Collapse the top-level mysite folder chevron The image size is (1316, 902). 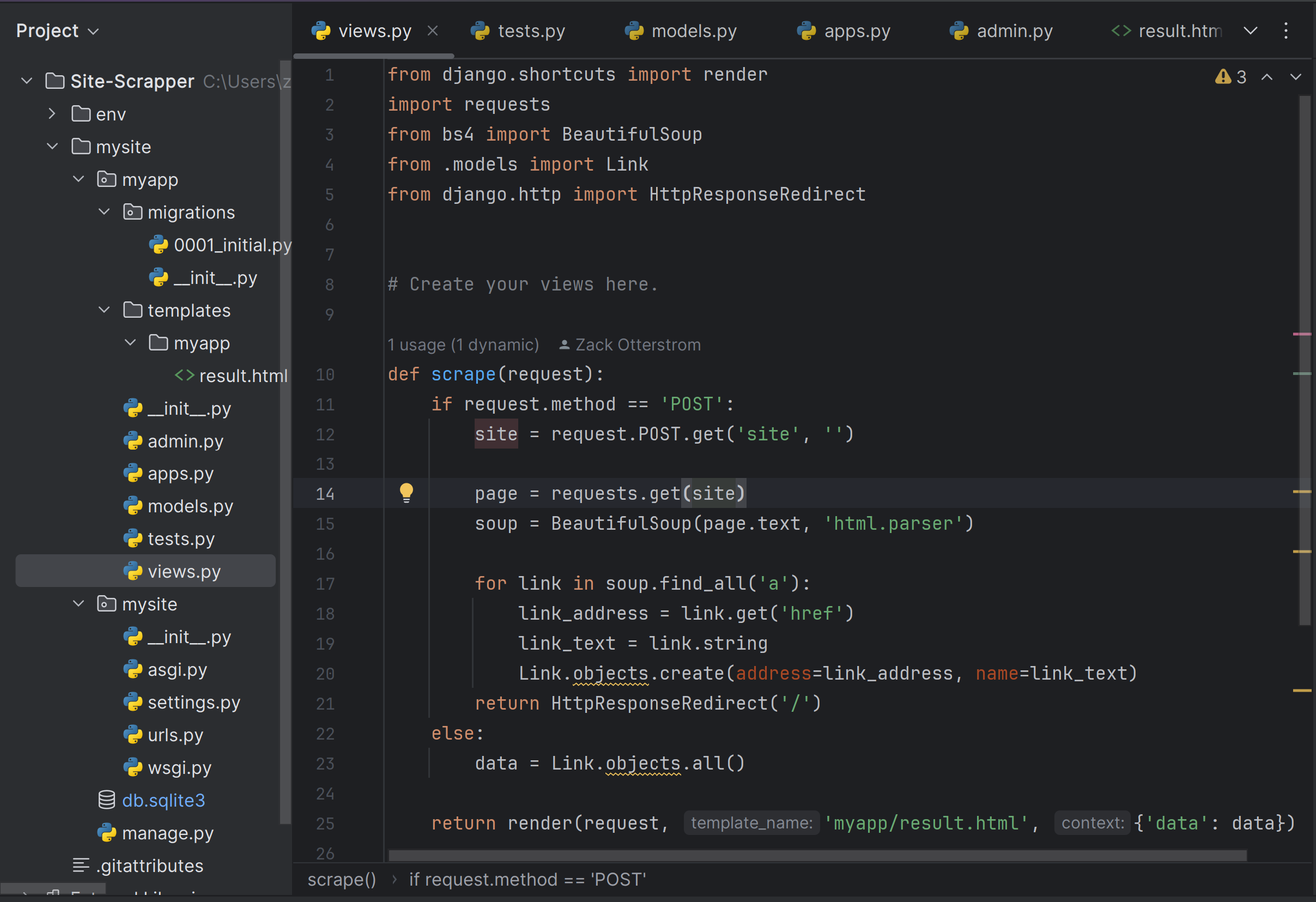(x=52, y=147)
